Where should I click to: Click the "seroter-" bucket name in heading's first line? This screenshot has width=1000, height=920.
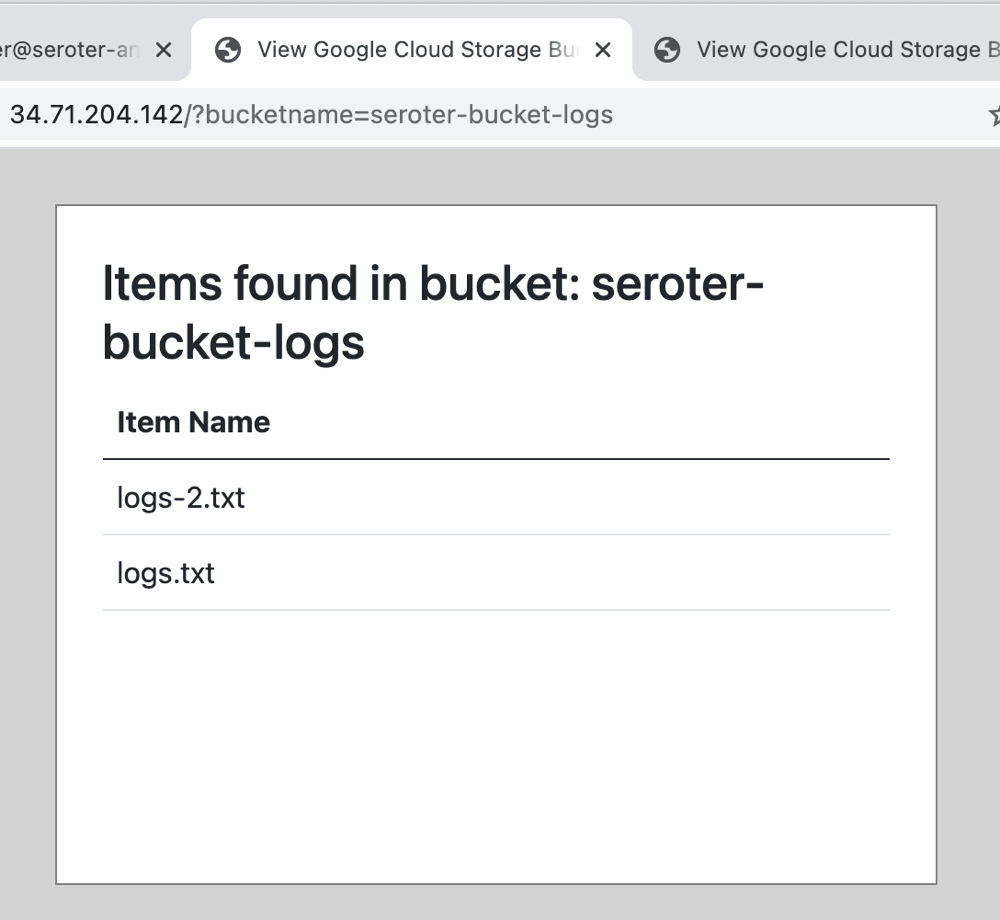coord(678,284)
